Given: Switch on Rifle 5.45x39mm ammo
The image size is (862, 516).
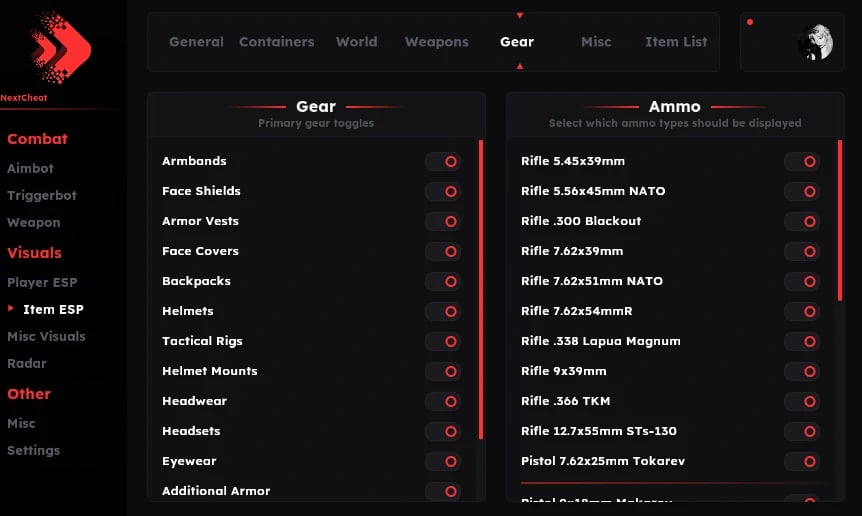Looking at the screenshot, I should click(802, 161).
